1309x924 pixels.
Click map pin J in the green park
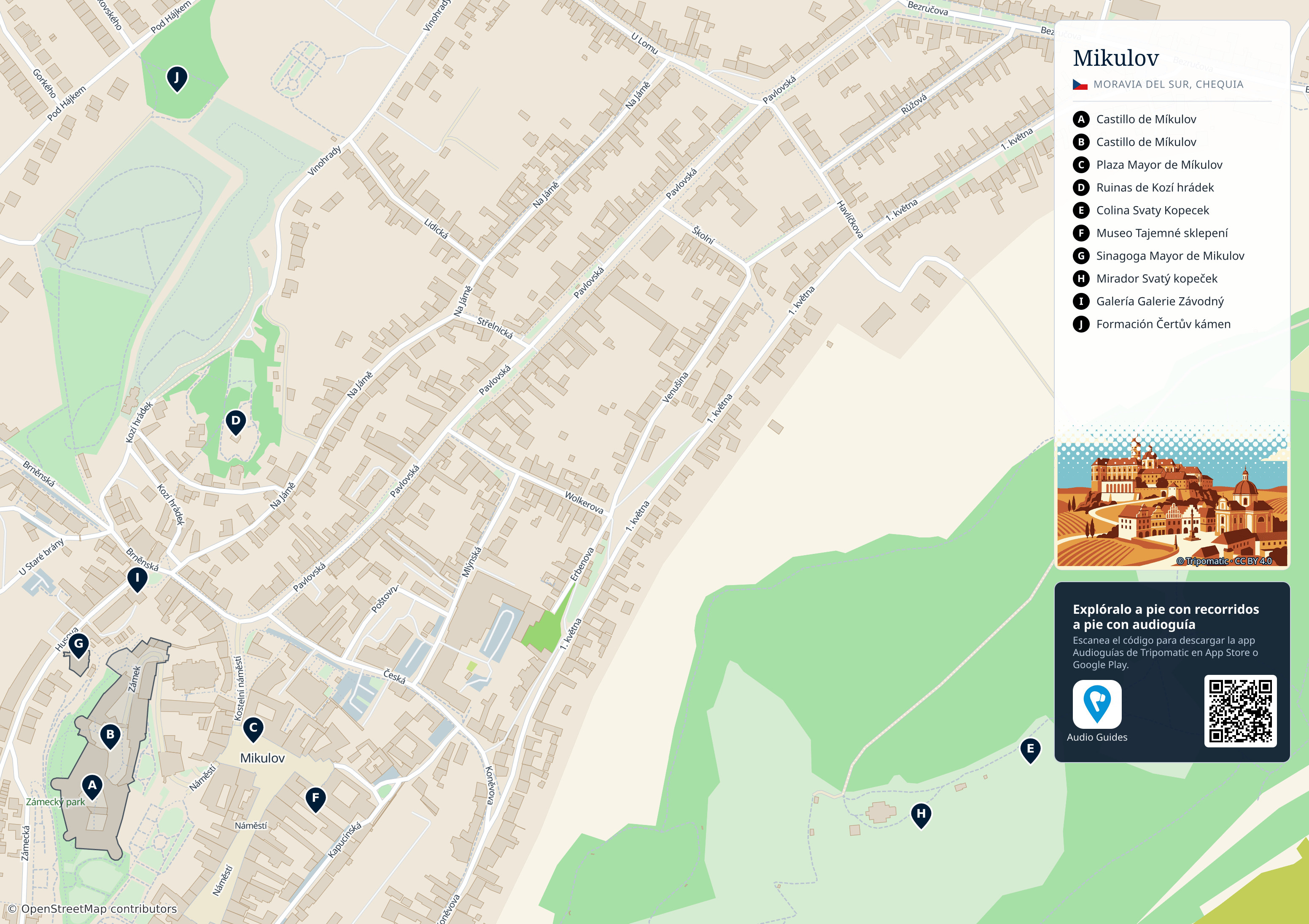(177, 79)
